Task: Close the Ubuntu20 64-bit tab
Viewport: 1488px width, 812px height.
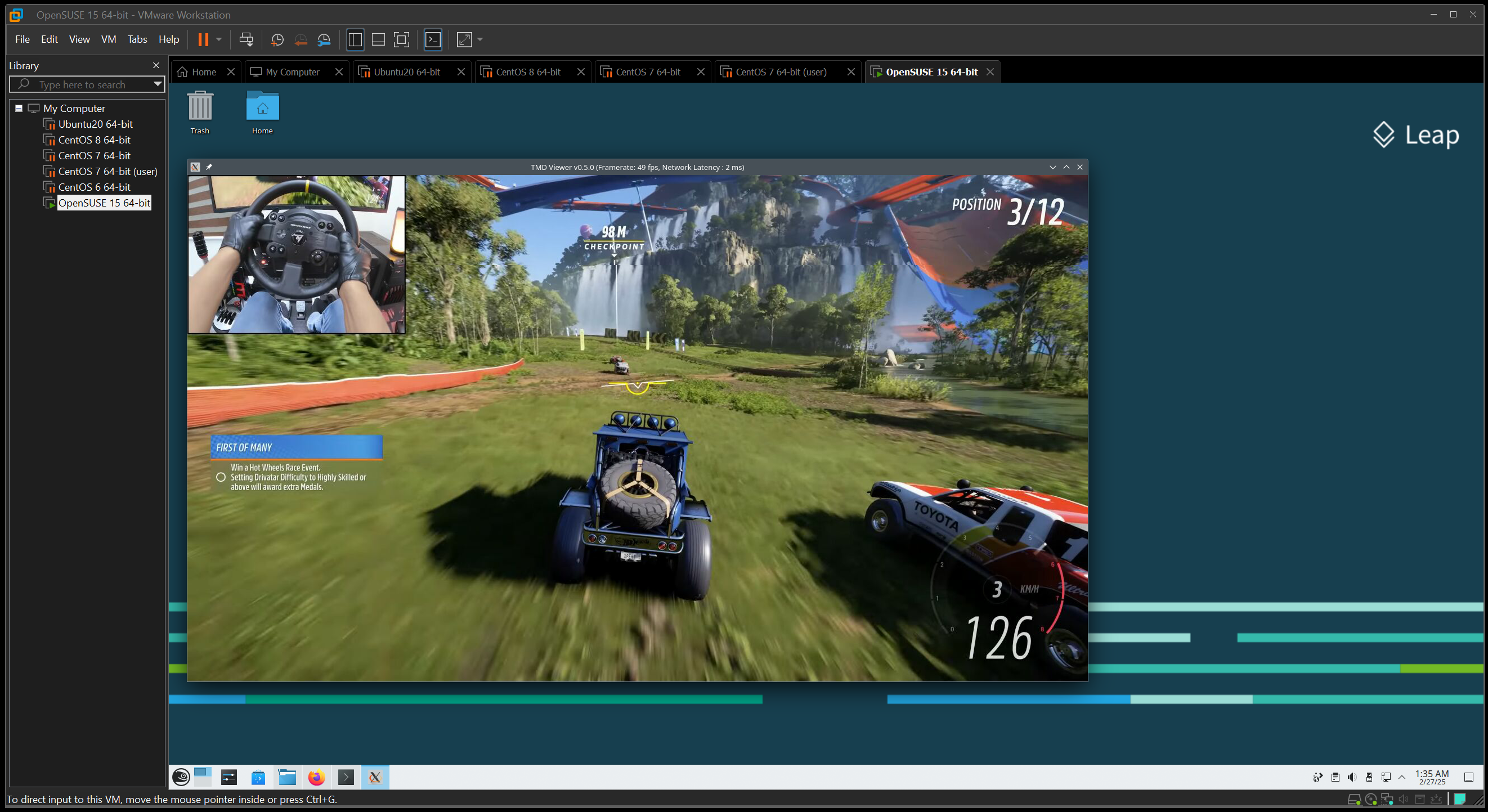Action: click(461, 71)
